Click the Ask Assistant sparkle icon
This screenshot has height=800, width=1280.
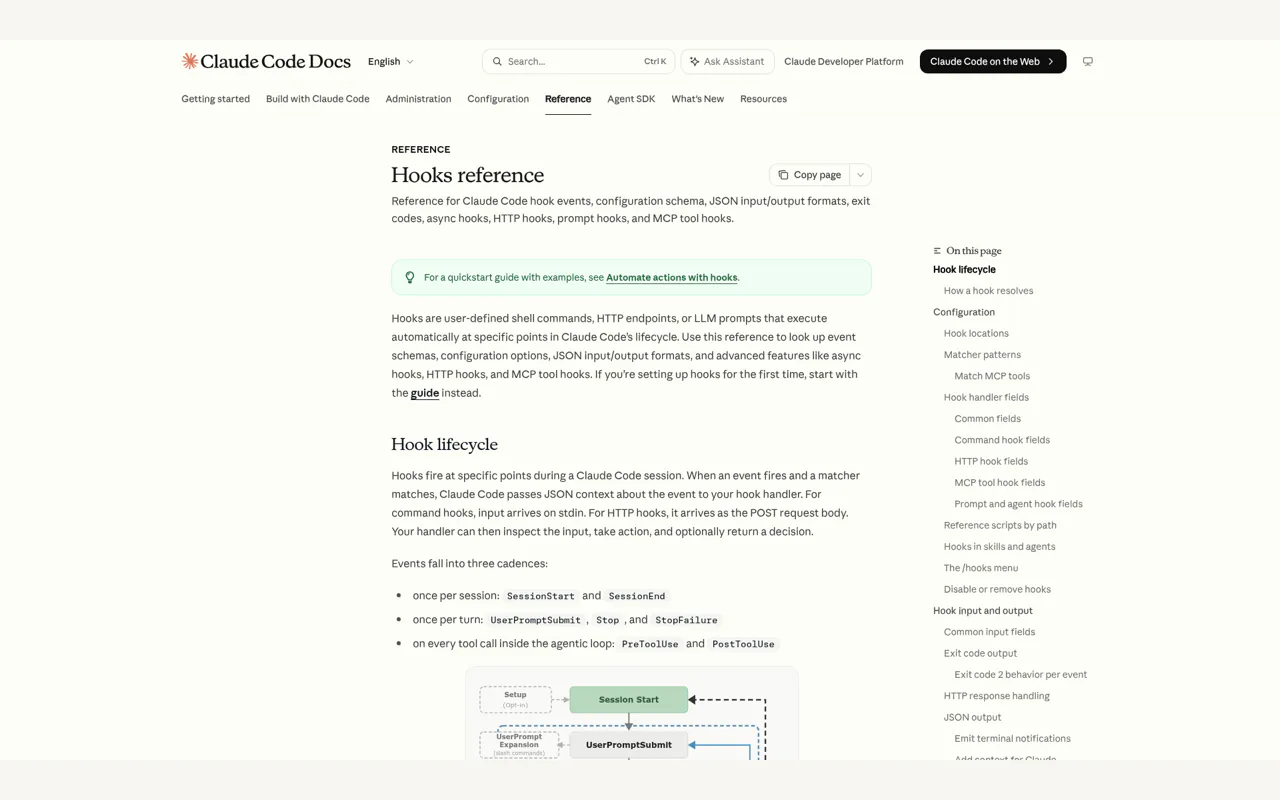[694, 61]
